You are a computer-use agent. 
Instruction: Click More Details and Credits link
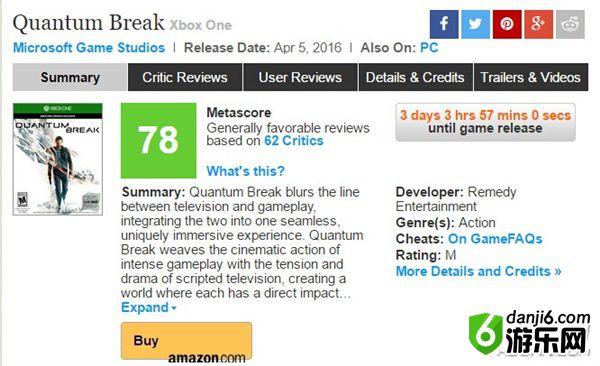[478, 271]
